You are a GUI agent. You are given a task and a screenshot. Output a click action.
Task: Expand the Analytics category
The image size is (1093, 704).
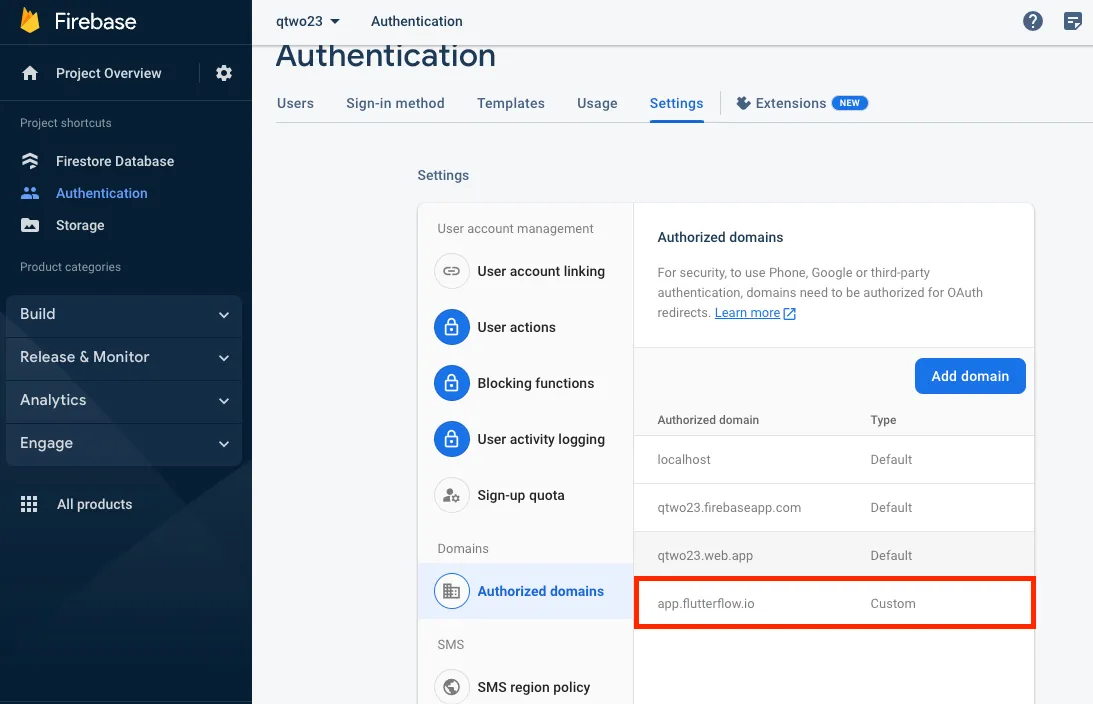click(x=124, y=400)
